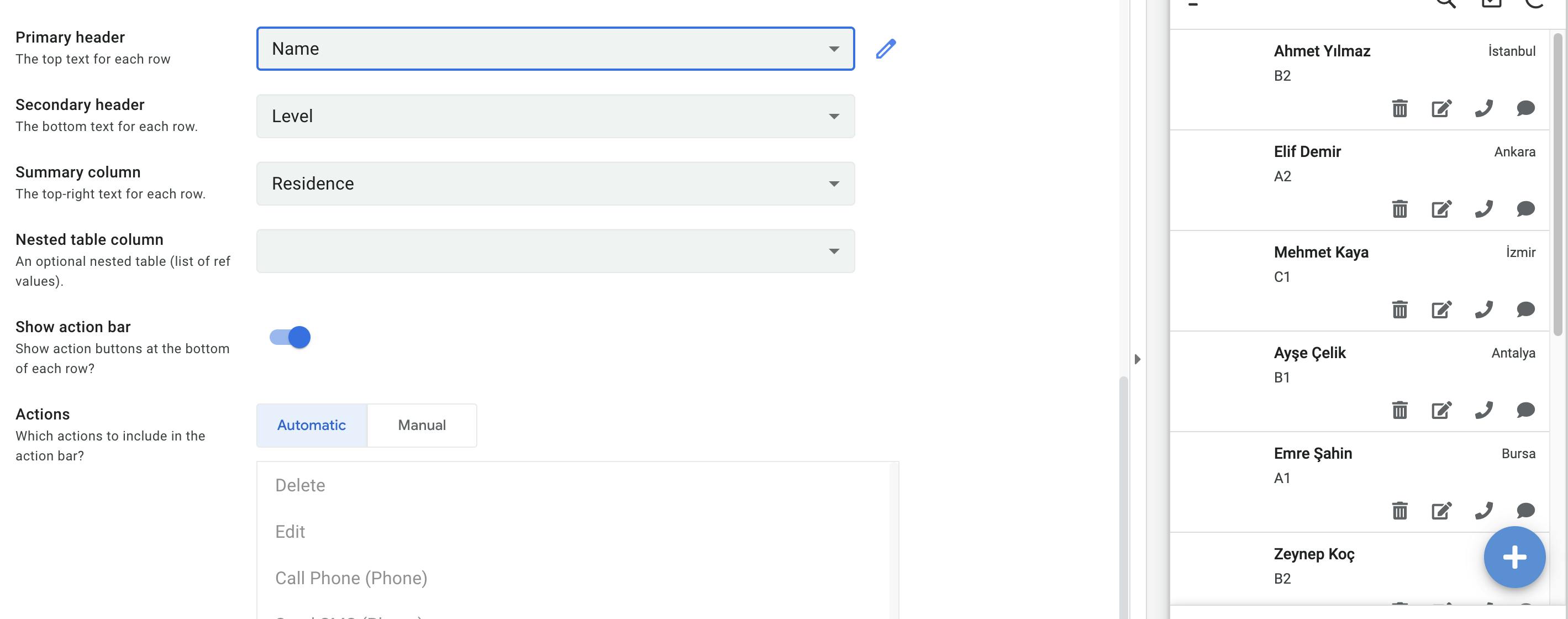Select the Automatic actions tab

point(312,426)
